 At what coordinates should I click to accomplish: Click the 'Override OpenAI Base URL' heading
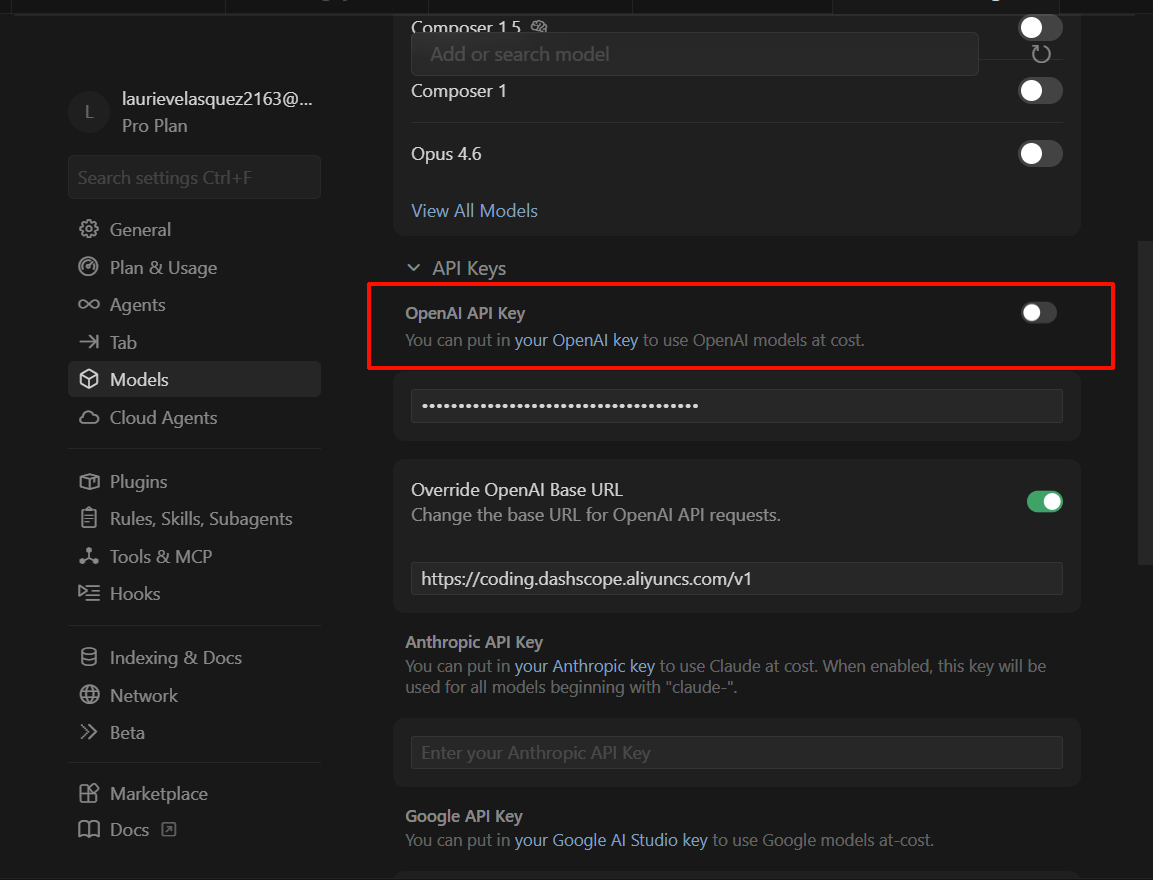tap(517, 490)
